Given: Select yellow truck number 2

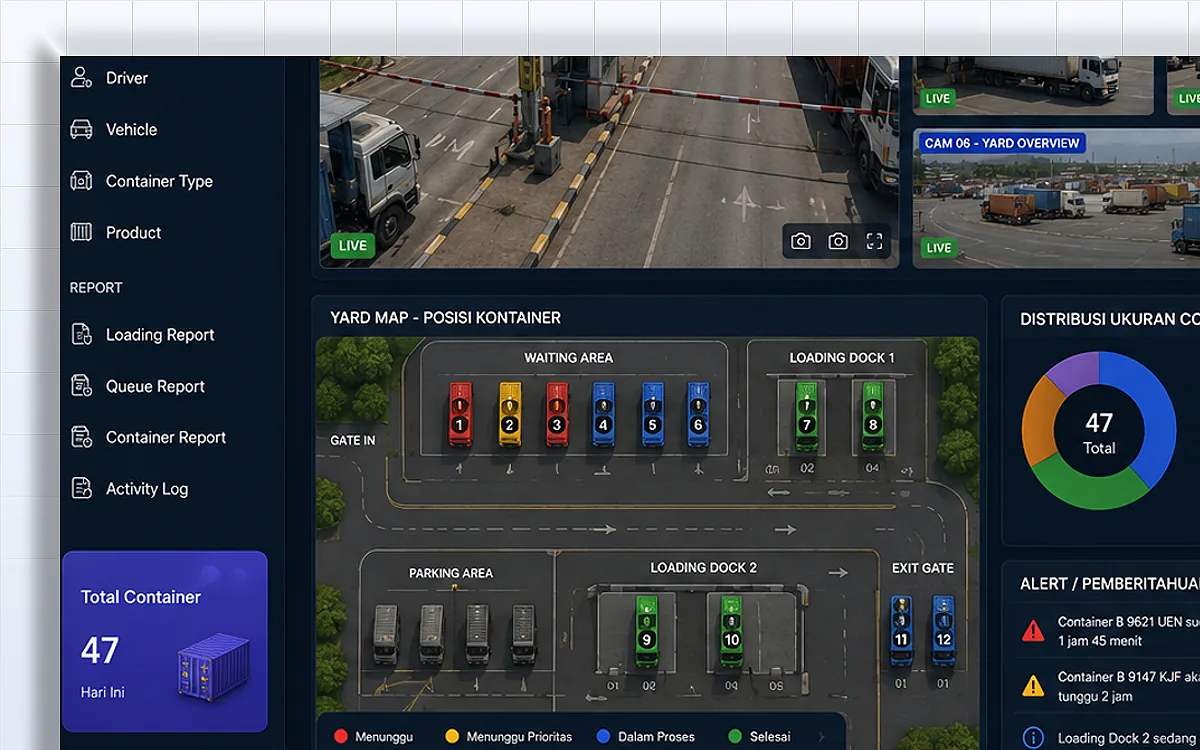Looking at the screenshot, I should coord(509,413).
